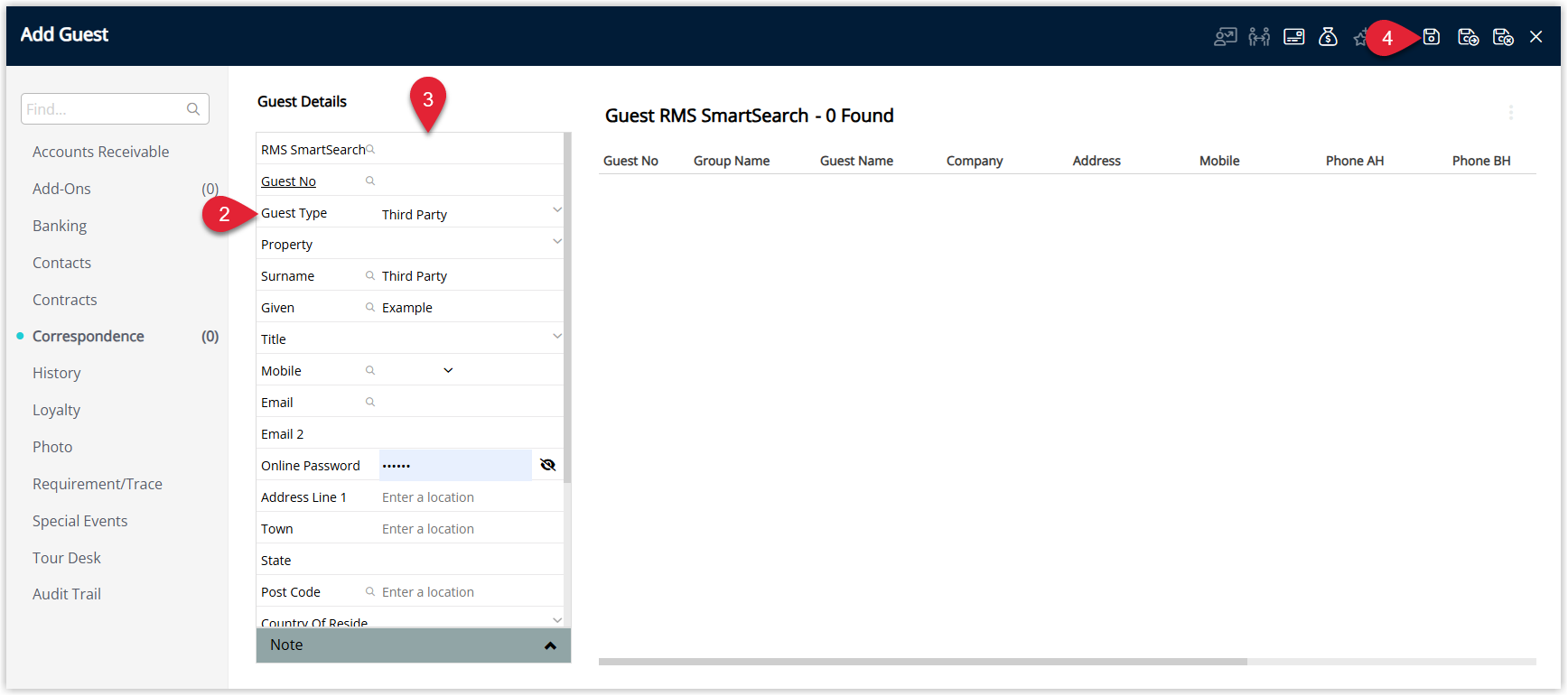Image resolution: width=1568 pixels, height=696 pixels.
Task: Click the Guest Details vertical scrollbar
Action: coord(567,307)
